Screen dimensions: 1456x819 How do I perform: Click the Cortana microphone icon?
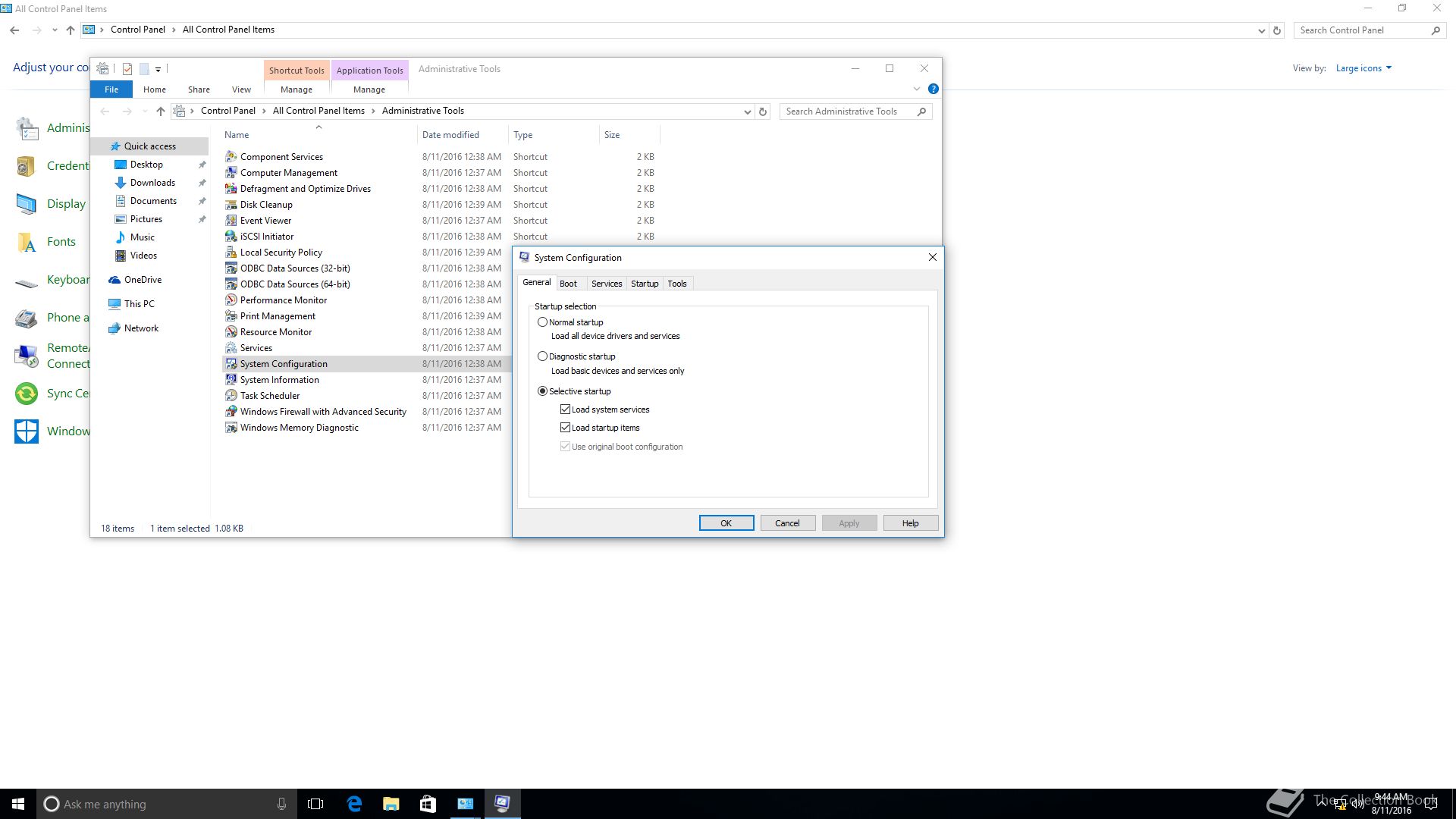pyautogui.click(x=281, y=804)
